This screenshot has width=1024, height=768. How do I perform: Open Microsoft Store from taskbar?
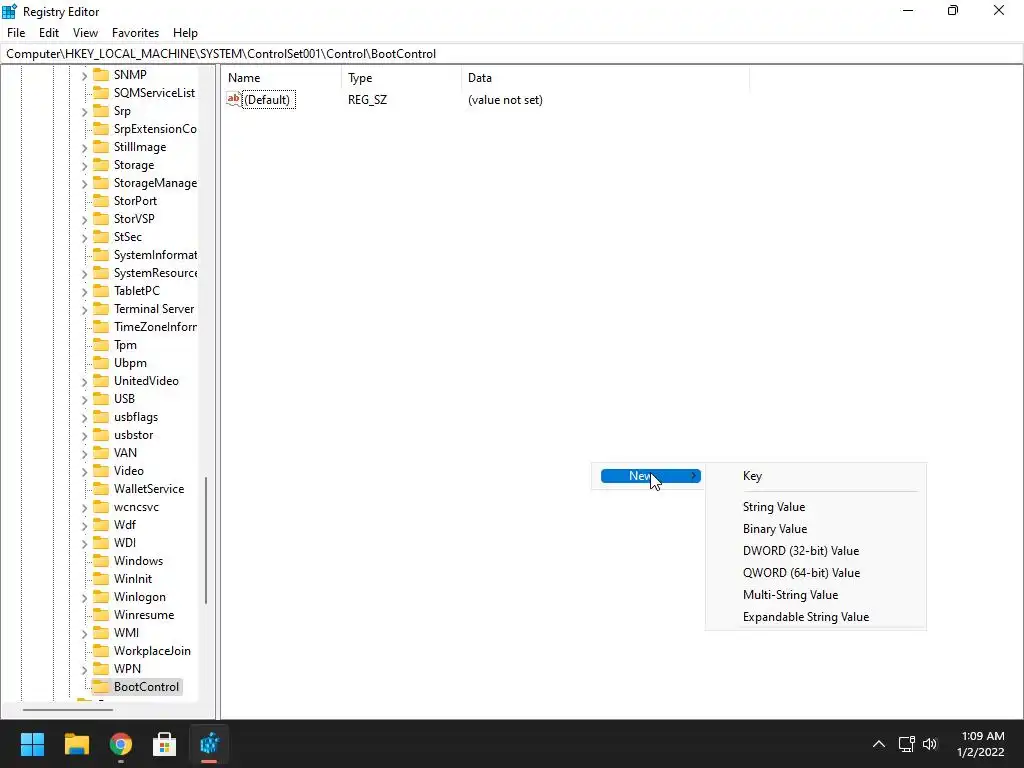(x=165, y=744)
